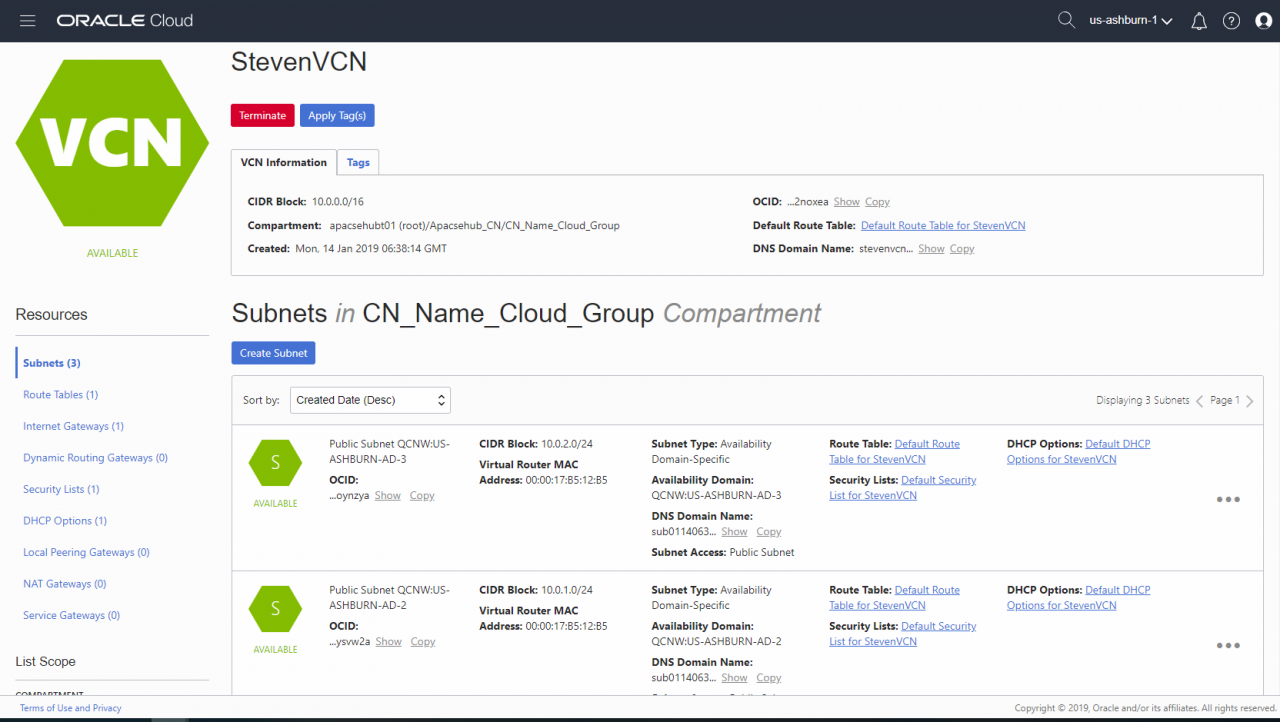Select the VCN Information tab
1280x722 pixels.
[x=283, y=161]
